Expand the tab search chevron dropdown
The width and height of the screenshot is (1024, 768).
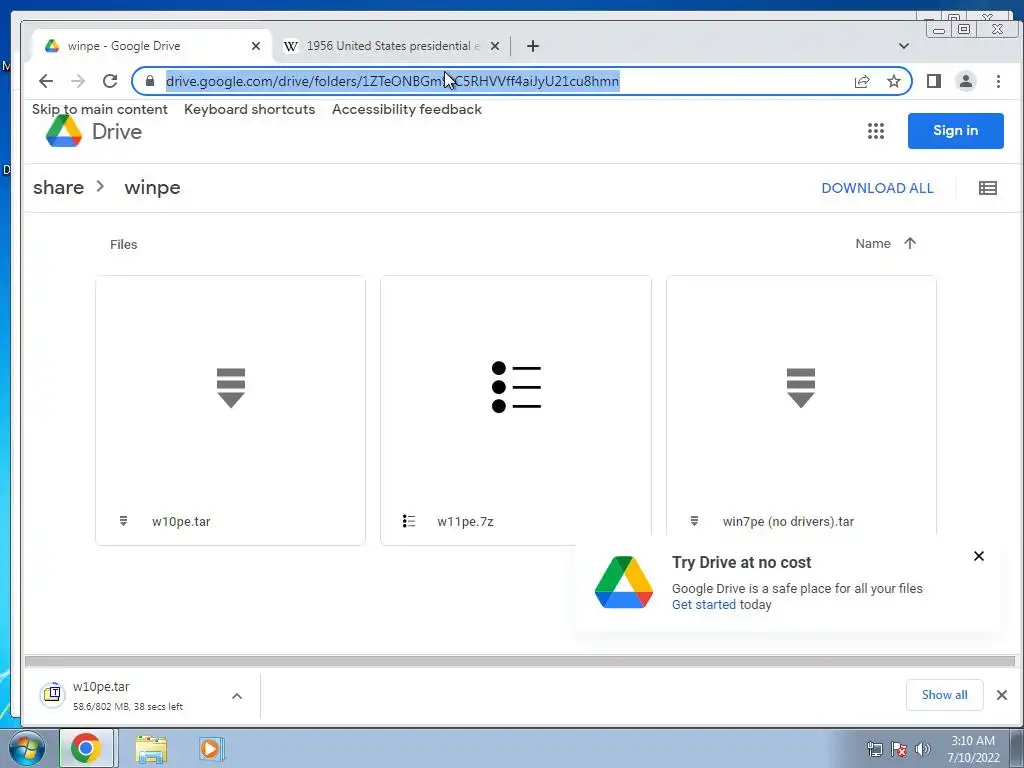pos(904,46)
